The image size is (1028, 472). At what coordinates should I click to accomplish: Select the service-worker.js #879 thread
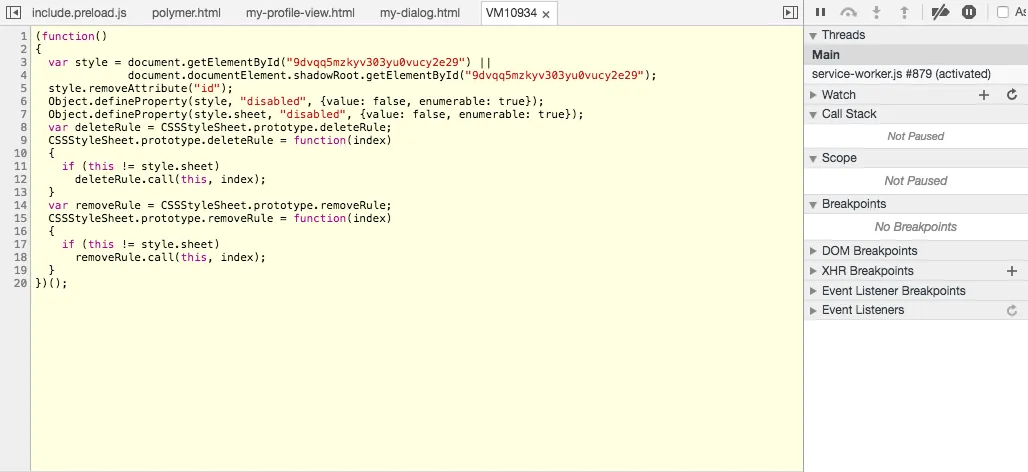(x=916, y=74)
